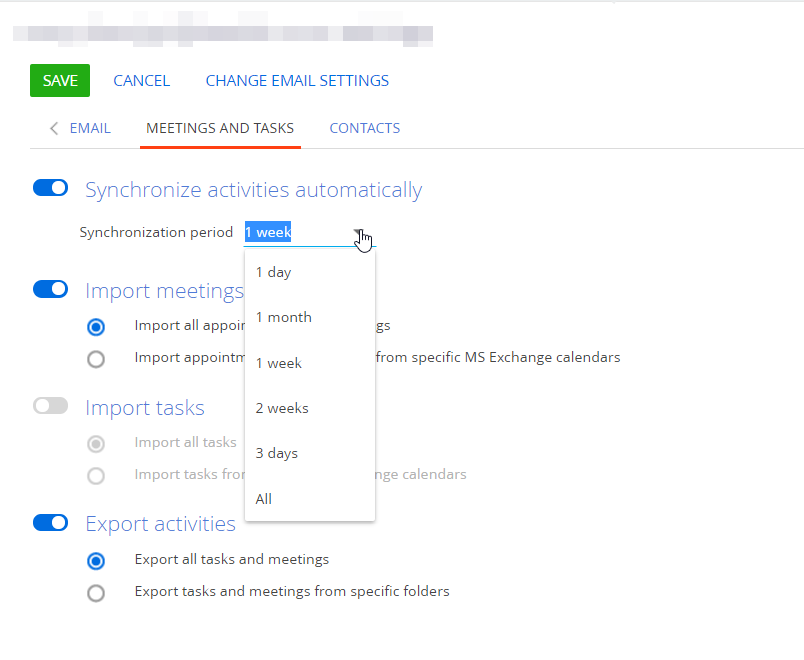Select Import all appointments radio button
Image resolution: width=804 pixels, height=660 pixels.
[x=96, y=327]
